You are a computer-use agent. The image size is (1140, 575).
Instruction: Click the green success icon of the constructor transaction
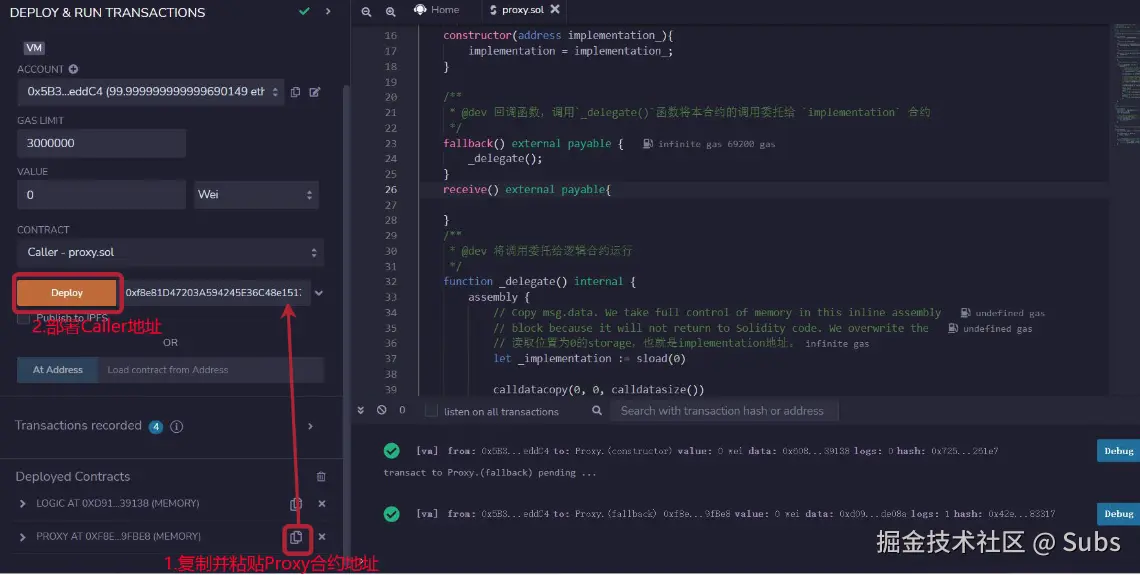coord(391,451)
